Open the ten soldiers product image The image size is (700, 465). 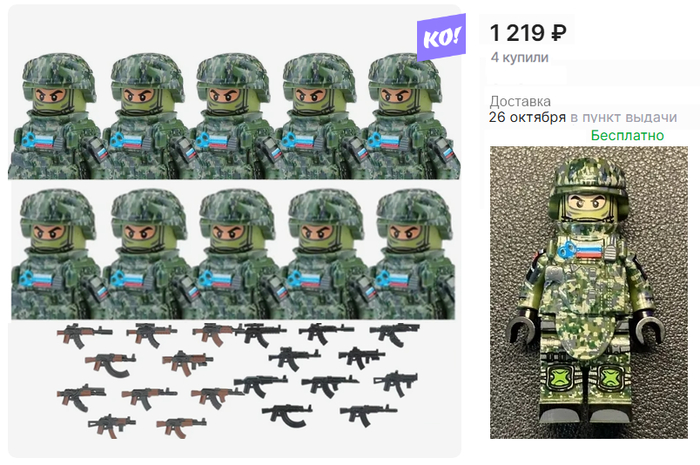(x=234, y=231)
